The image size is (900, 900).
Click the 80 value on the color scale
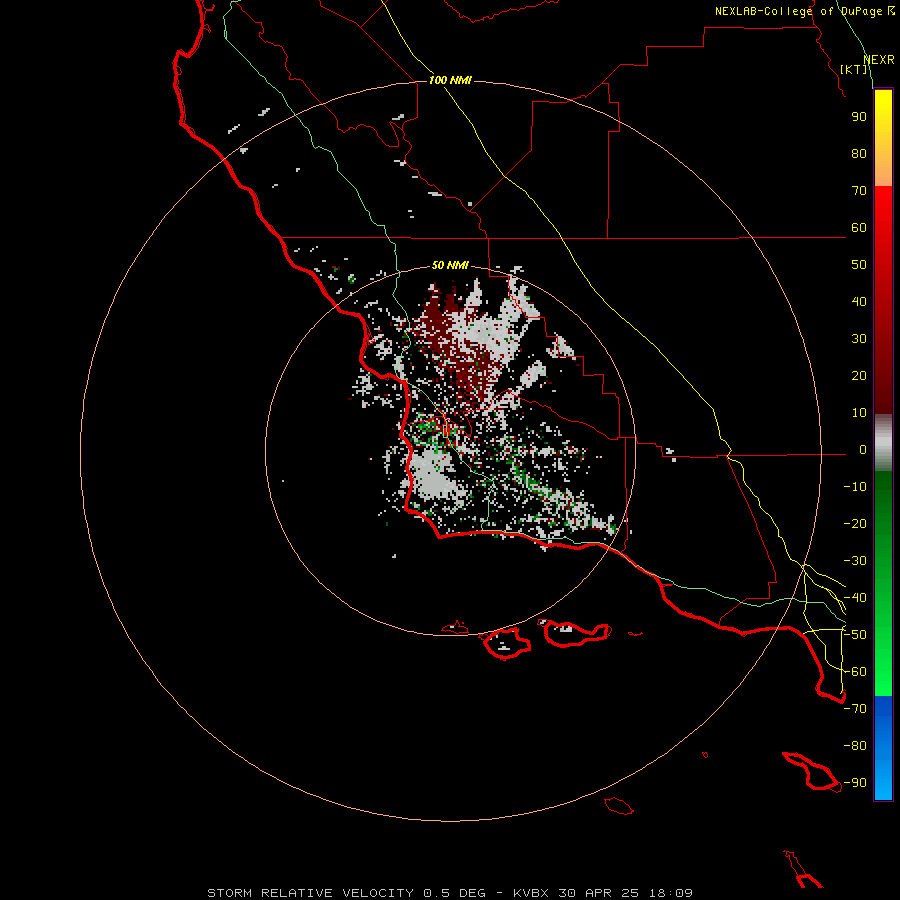pyautogui.click(x=859, y=153)
